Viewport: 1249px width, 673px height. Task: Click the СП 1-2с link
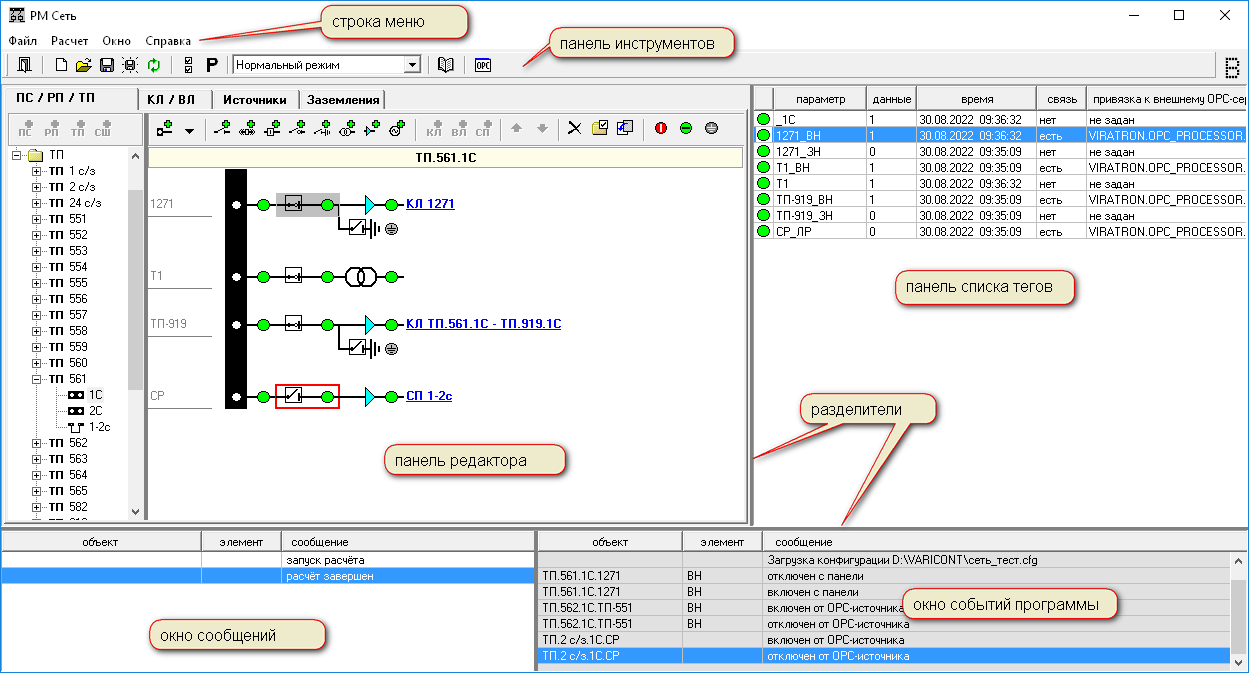pyautogui.click(x=429, y=397)
